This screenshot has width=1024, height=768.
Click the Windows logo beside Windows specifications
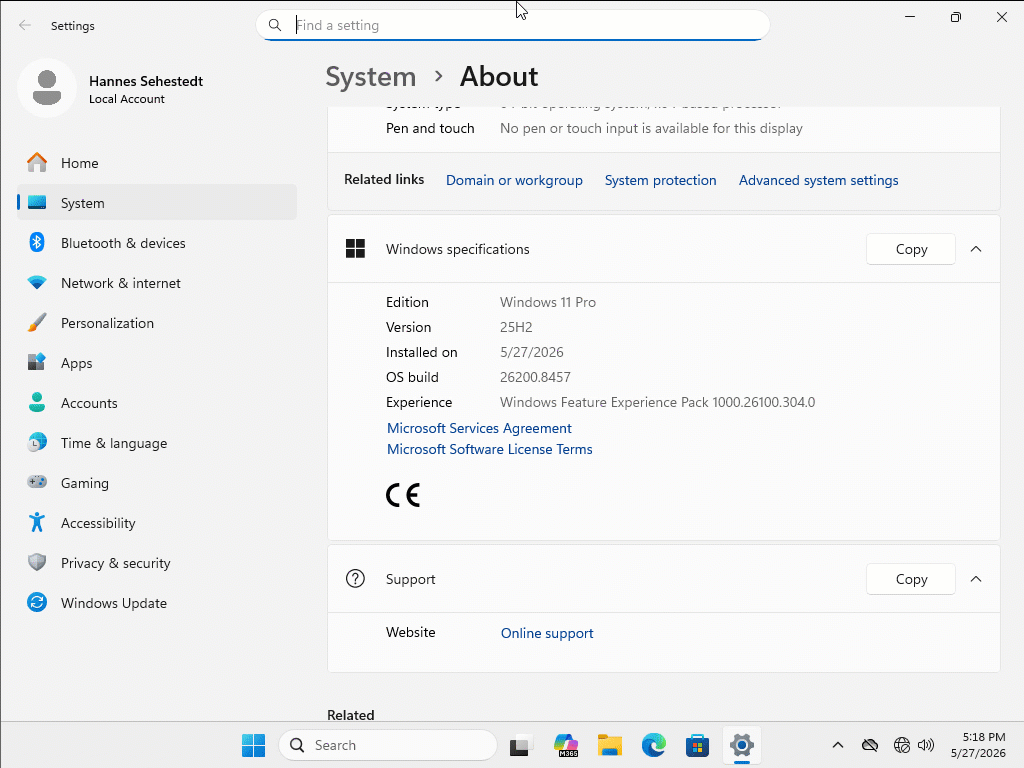pyautogui.click(x=355, y=249)
